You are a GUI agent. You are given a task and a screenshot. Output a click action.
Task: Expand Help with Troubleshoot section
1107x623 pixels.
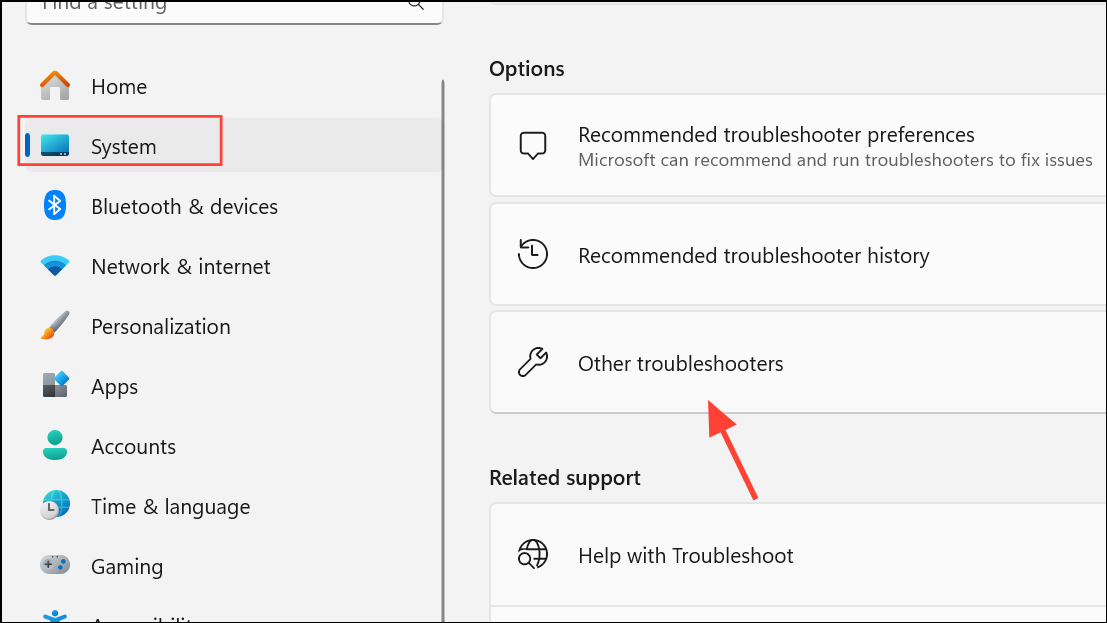click(x=686, y=556)
